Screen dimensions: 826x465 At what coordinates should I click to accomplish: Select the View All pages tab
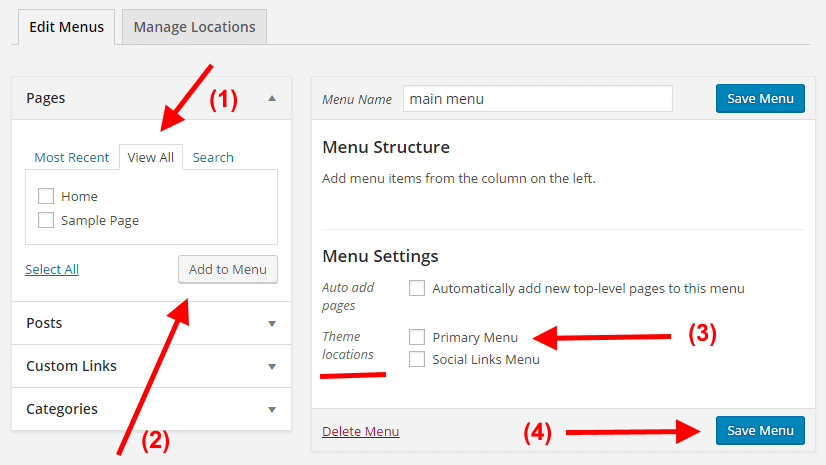151,157
